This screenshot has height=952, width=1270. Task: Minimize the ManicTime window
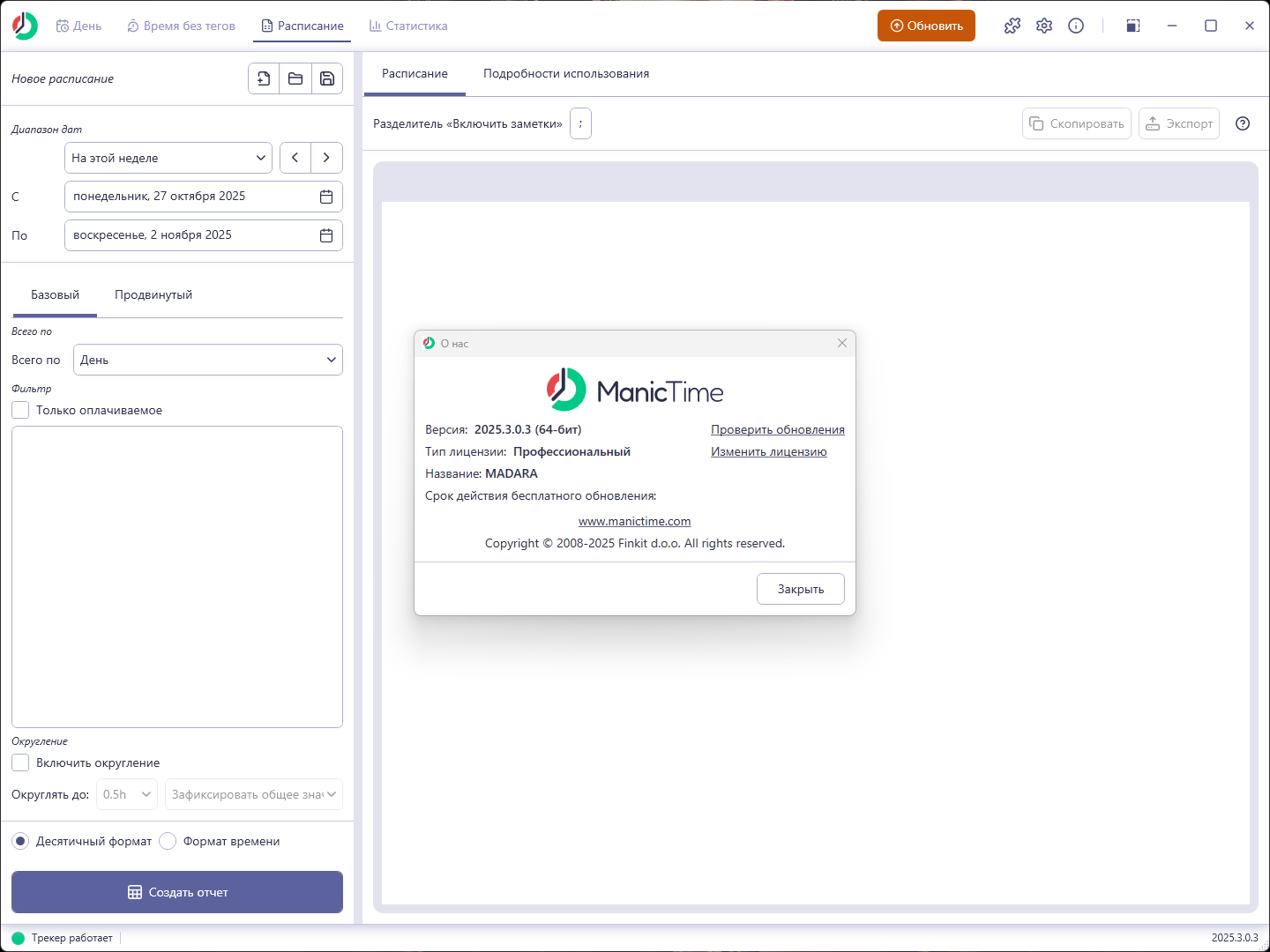(1172, 26)
